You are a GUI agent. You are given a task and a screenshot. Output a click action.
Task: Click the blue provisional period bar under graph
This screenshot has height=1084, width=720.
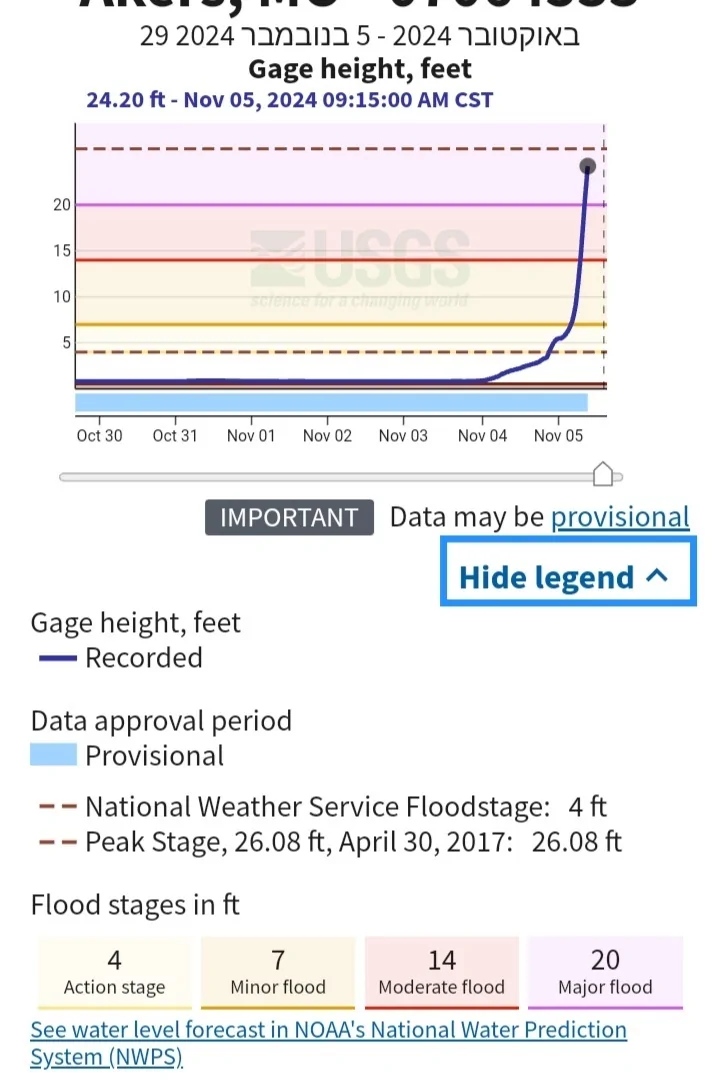point(331,402)
